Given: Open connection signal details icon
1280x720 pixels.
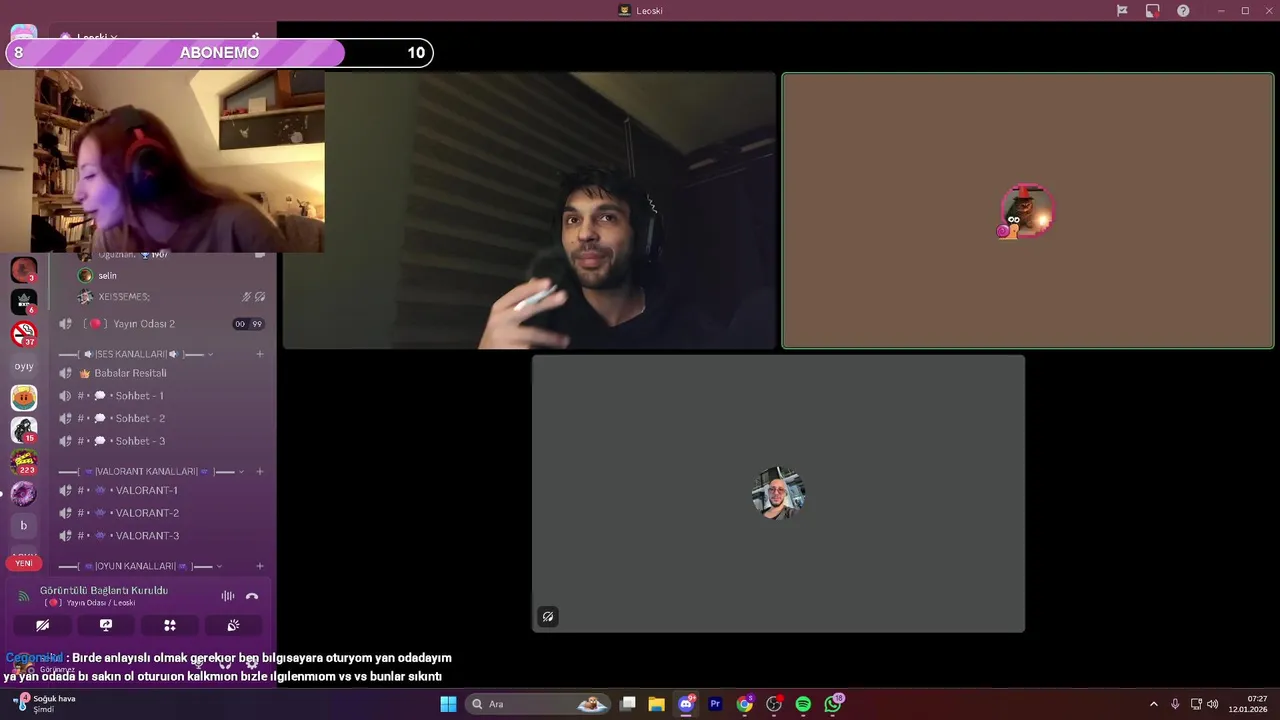Looking at the screenshot, I should click(24, 596).
